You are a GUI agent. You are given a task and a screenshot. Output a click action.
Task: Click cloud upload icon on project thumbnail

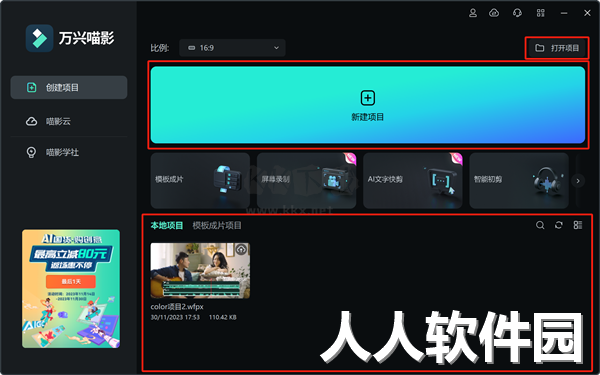tap(241, 249)
